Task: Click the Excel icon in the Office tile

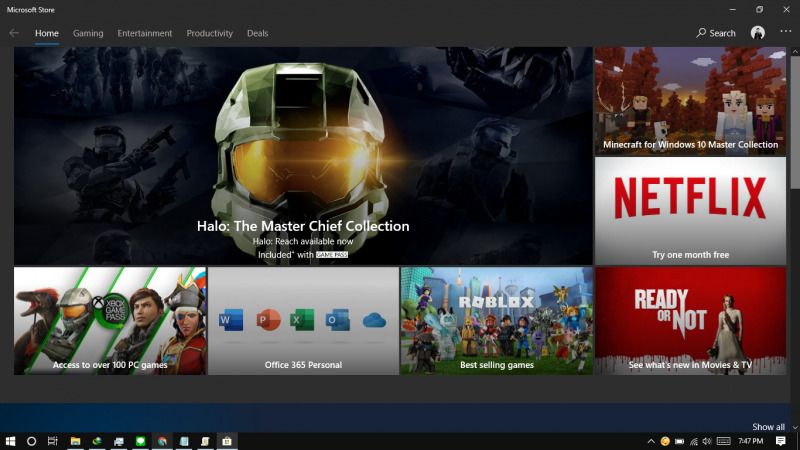Action: point(302,320)
